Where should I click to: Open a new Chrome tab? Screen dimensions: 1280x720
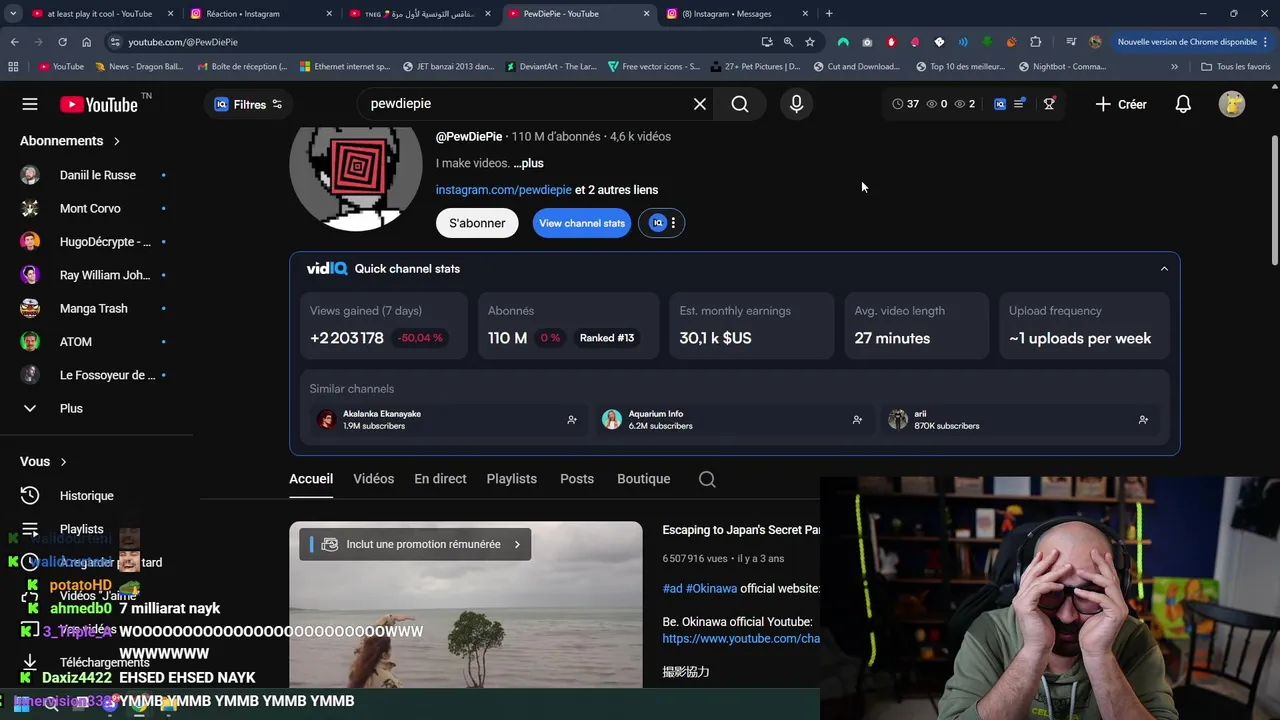829,14
